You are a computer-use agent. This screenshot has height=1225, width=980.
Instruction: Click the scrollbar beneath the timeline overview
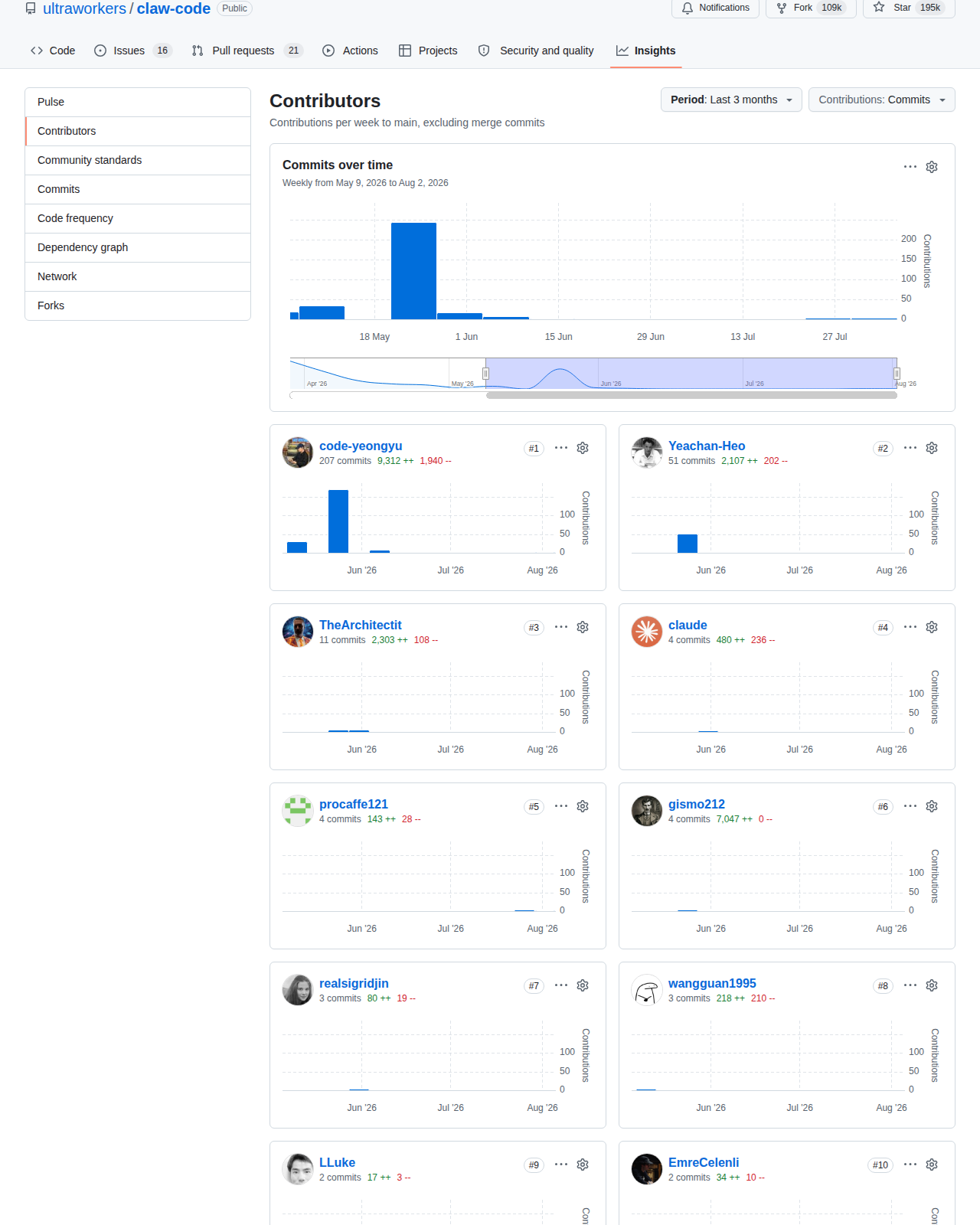pos(691,396)
